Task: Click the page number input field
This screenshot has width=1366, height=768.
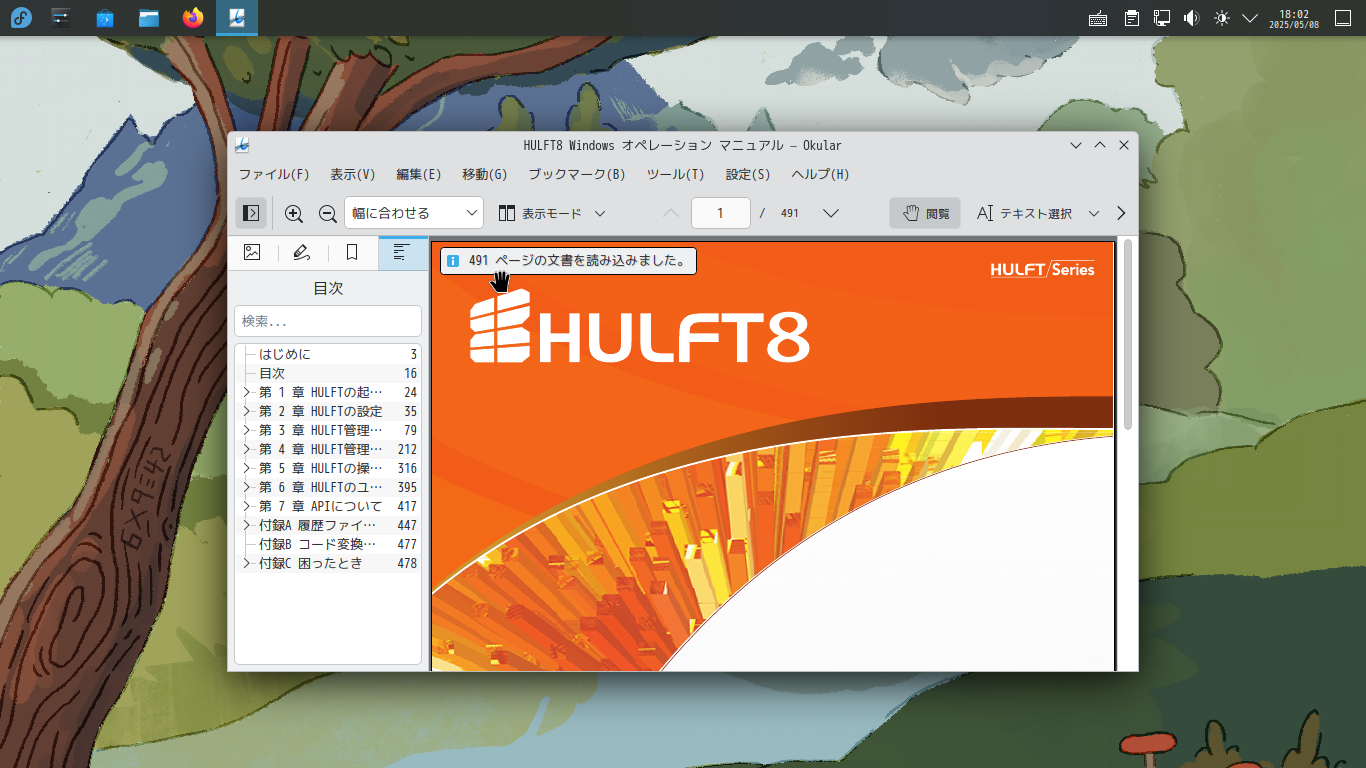Action: [720, 213]
